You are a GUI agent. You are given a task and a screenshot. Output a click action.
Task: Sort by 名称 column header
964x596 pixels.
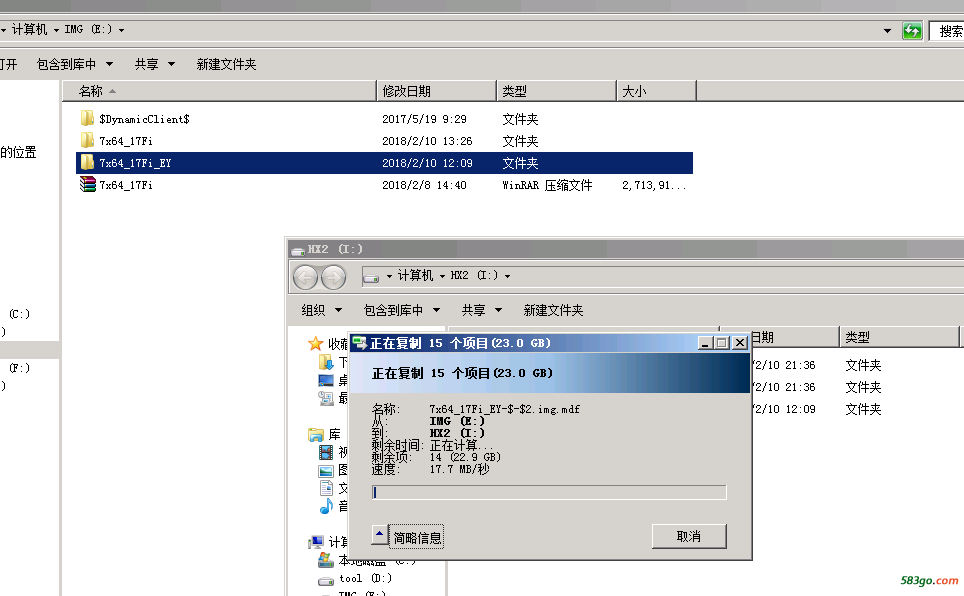point(219,91)
